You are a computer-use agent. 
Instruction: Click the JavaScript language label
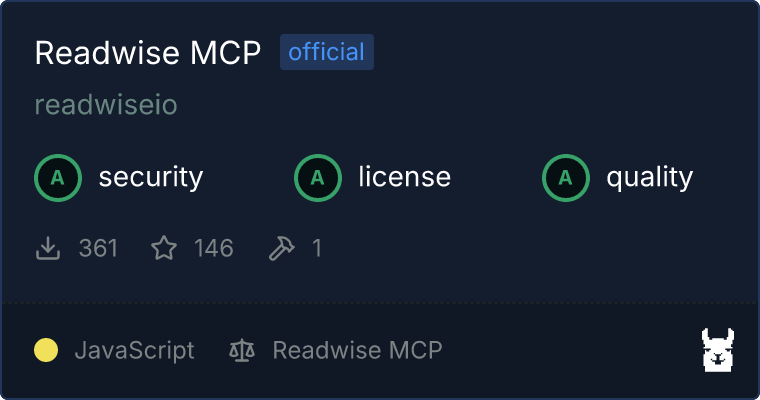tap(135, 351)
